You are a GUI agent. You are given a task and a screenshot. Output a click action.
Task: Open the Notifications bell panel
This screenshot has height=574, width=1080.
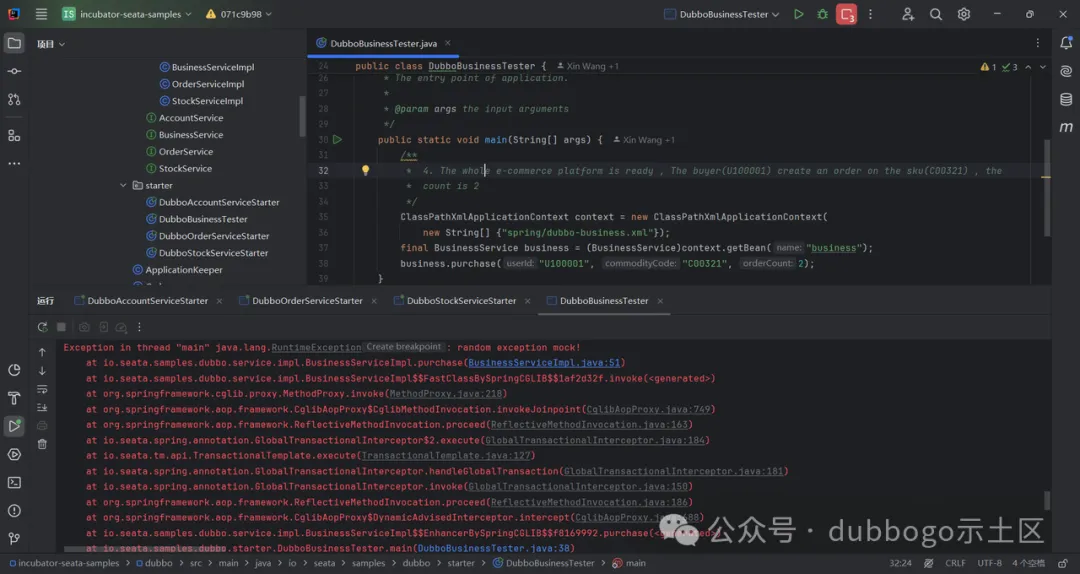click(x=1066, y=43)
